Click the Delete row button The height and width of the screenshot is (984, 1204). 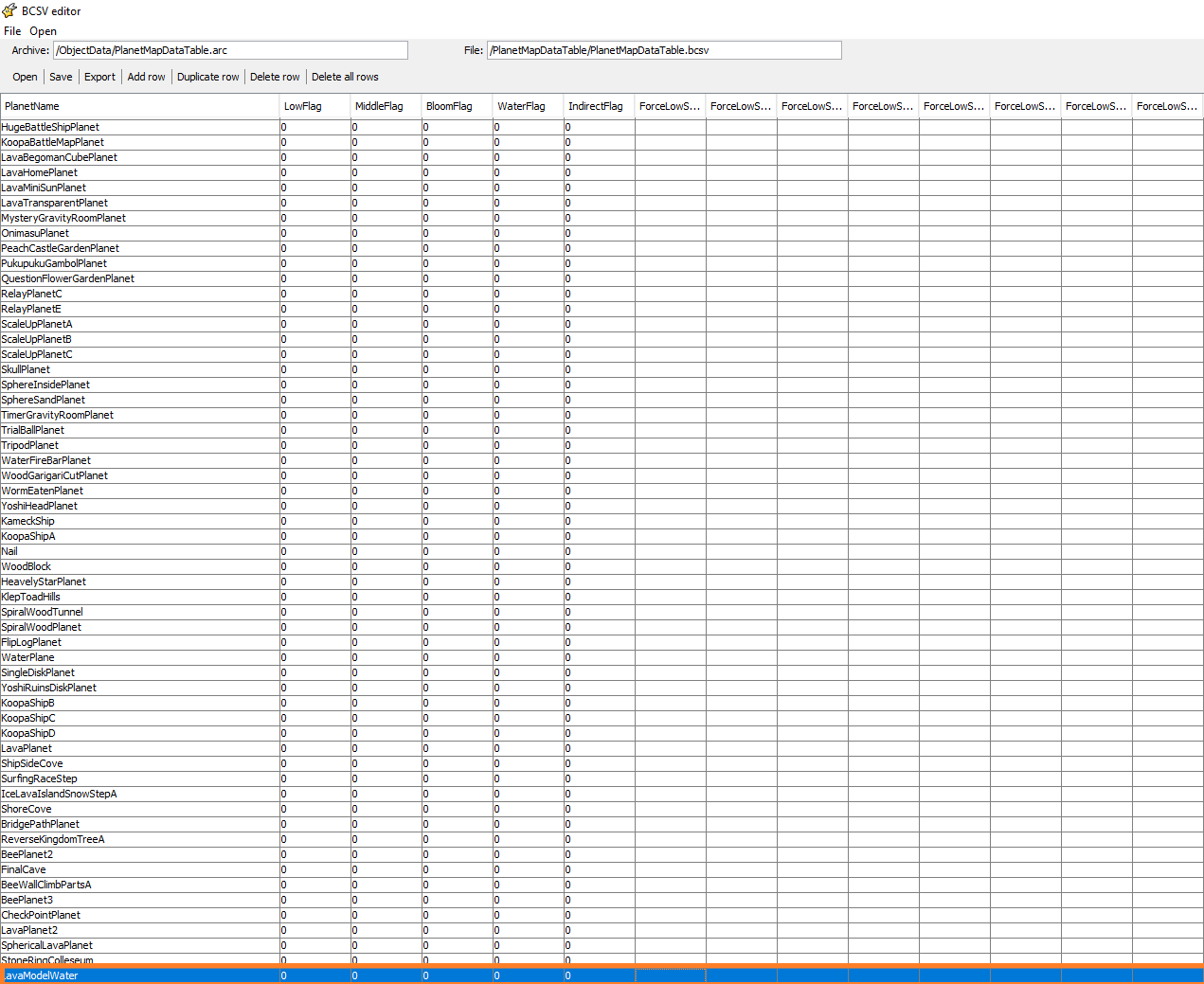tap(275, 77)
